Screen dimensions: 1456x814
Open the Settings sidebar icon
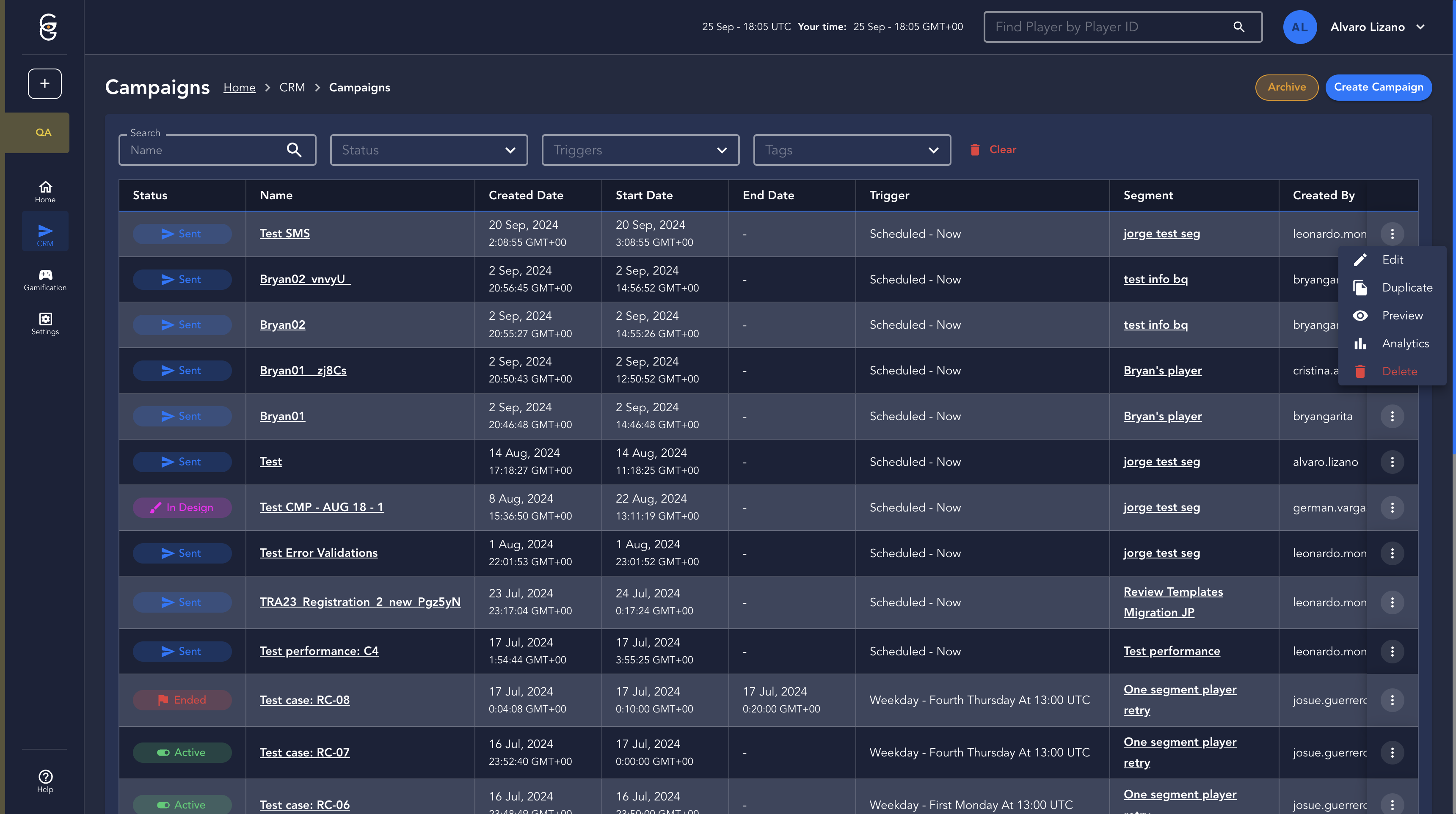(45, 324)
